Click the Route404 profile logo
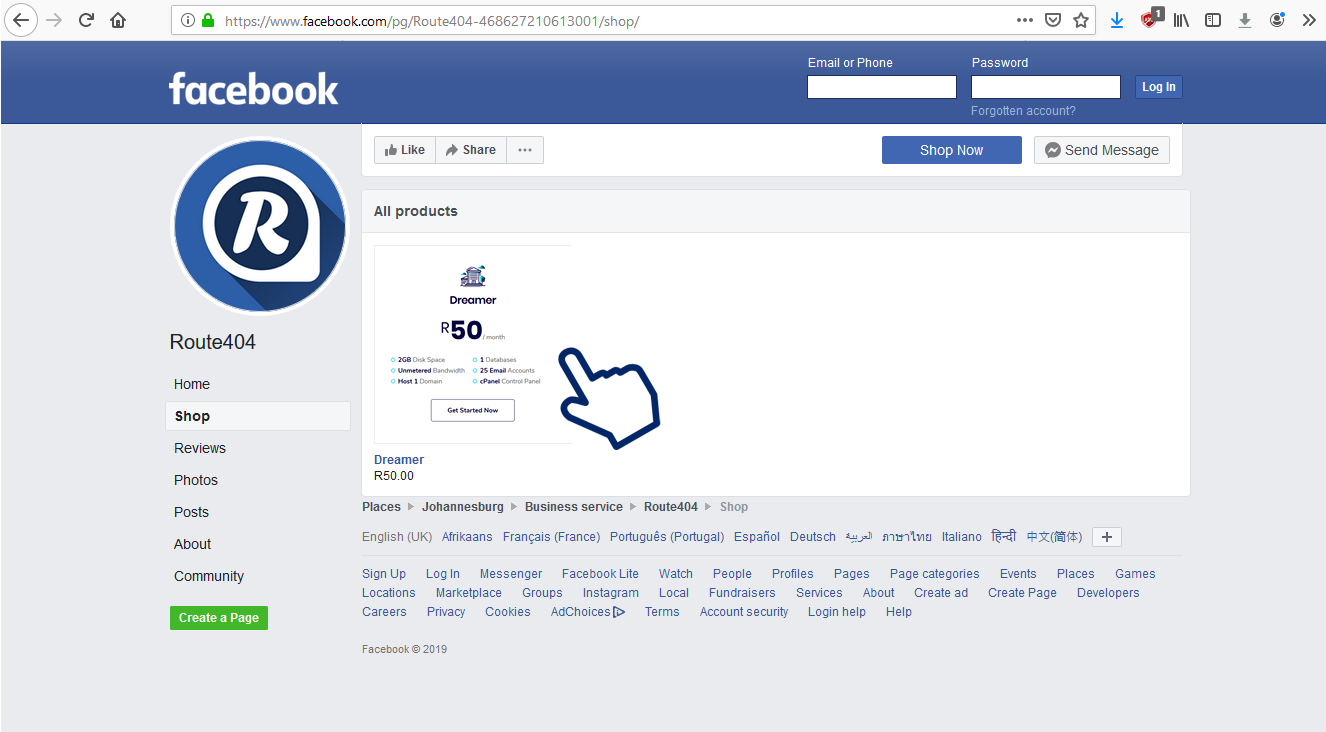 (x=260, y=226)
